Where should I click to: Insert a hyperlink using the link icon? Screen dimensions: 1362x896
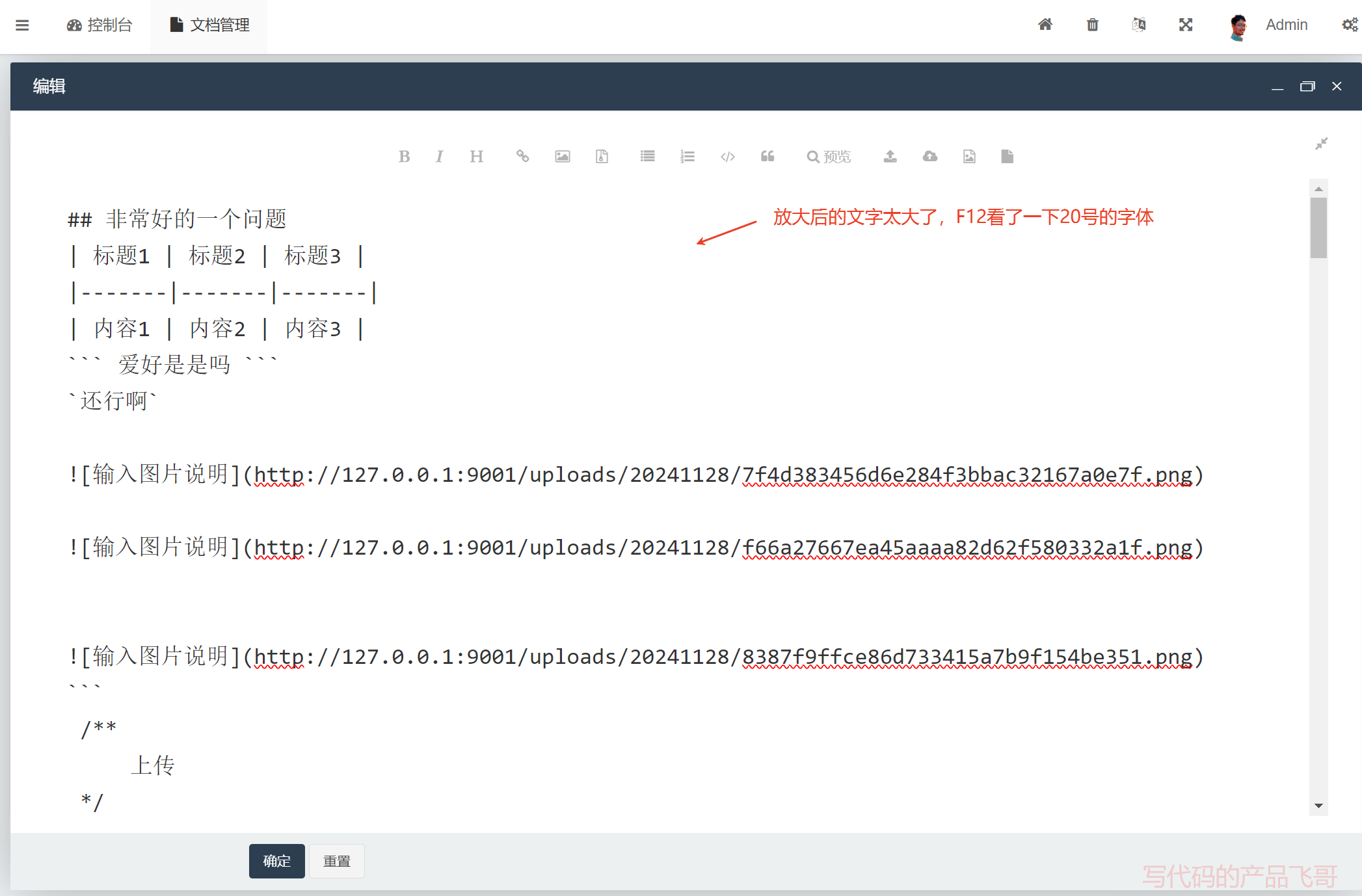[x=523, y=156]
